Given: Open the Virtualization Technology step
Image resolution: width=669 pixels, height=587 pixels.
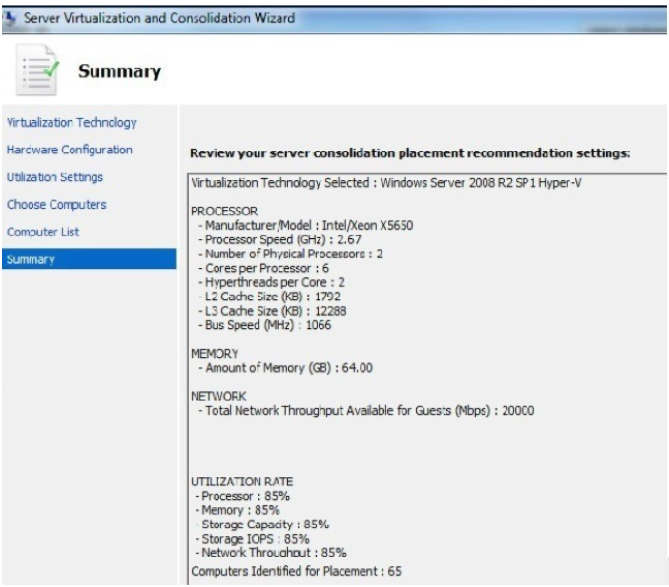Looking at the screenshot, I should 72,123.
